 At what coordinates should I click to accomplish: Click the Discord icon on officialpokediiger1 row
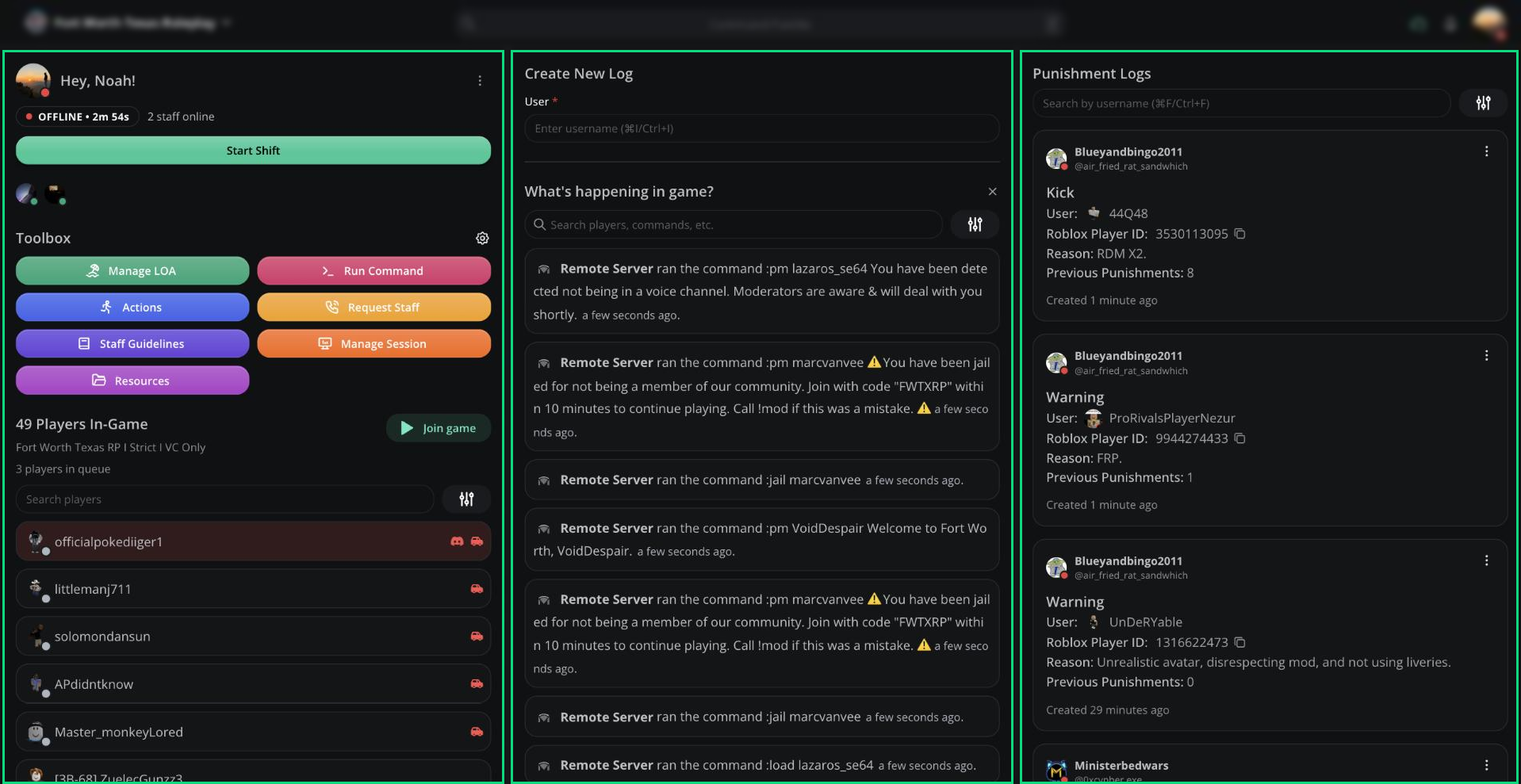[x=457, y=541]
